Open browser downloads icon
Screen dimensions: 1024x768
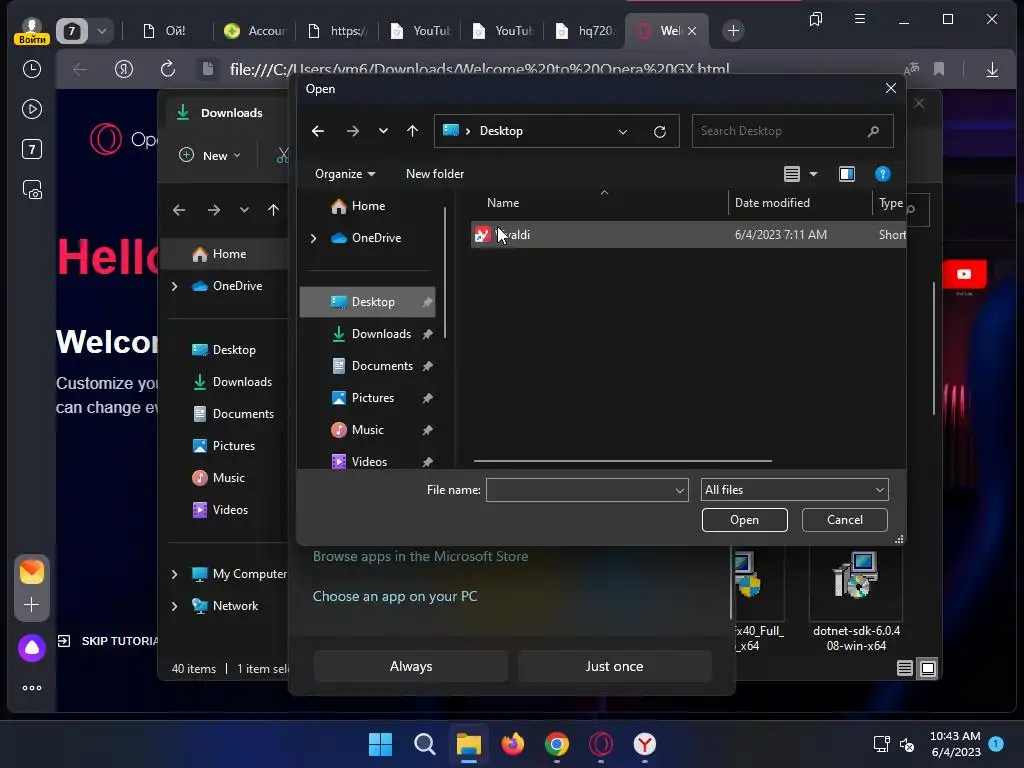pyautogui.click(x=992, y=69)
